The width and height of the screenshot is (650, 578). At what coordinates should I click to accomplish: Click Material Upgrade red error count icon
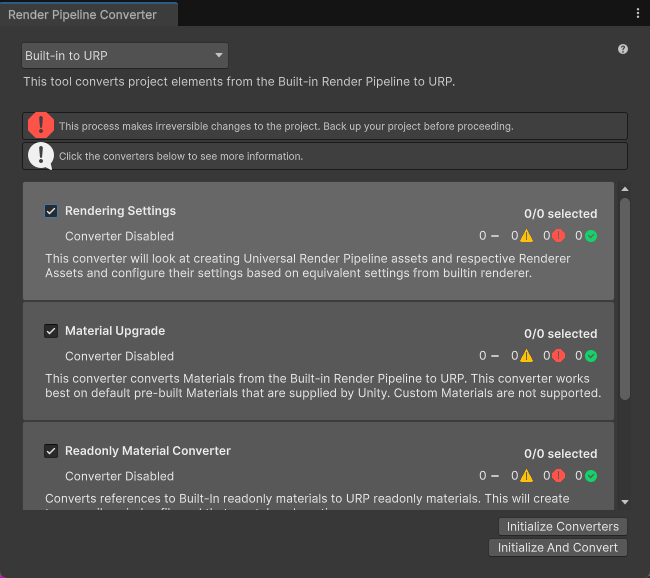pos(558,356)
